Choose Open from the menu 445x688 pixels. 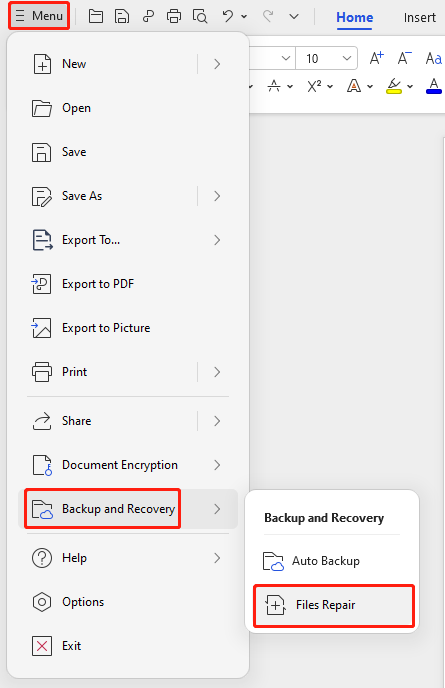128,108
